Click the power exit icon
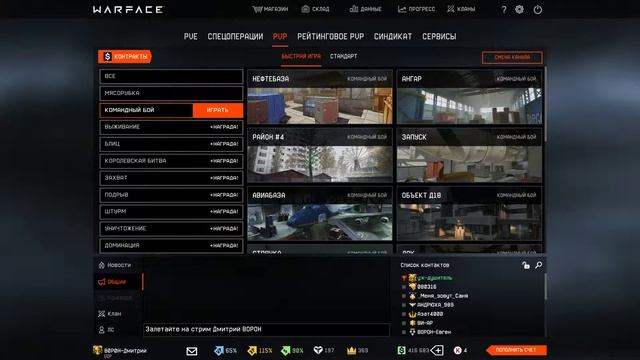This screenshot has width=640, height=360. click(x=538, y=9)
